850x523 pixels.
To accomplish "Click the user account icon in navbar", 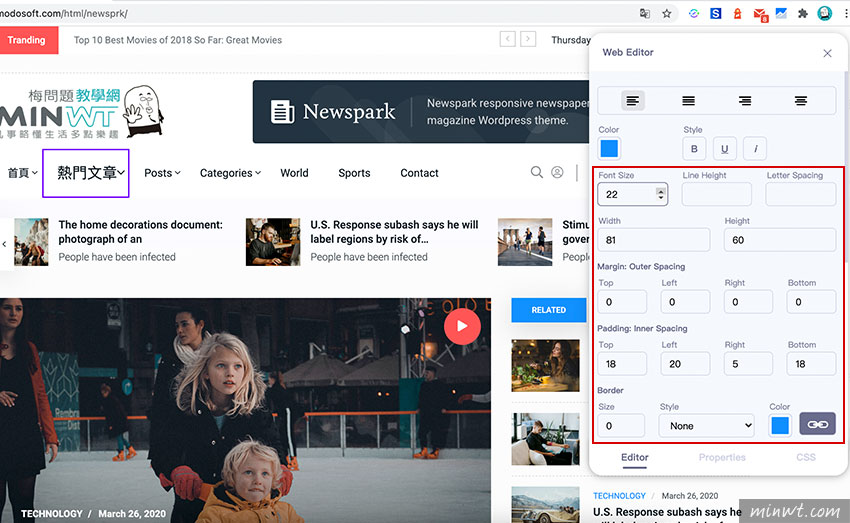I will pyautogui.click(x=557, y=172).
